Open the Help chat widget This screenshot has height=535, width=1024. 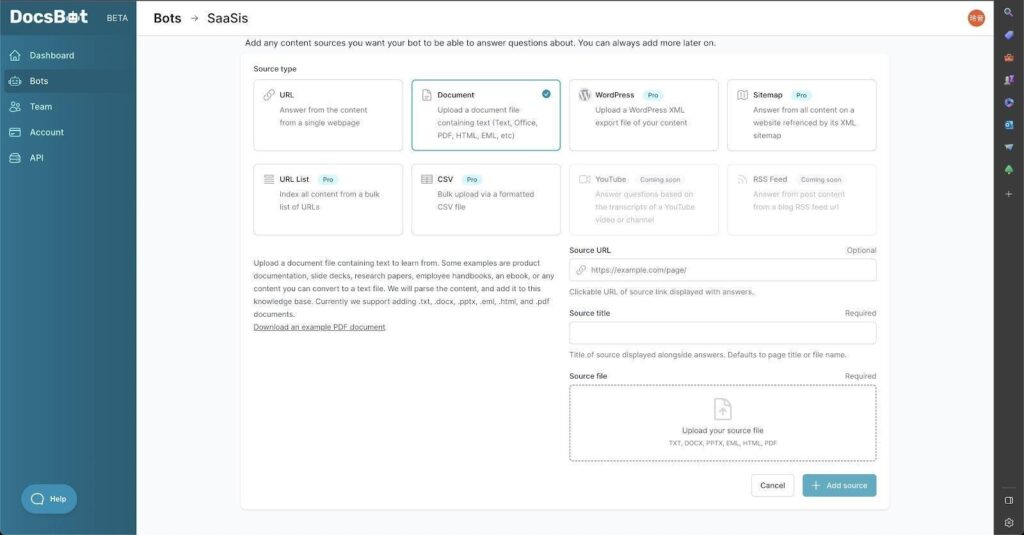(x=49, y=499)
